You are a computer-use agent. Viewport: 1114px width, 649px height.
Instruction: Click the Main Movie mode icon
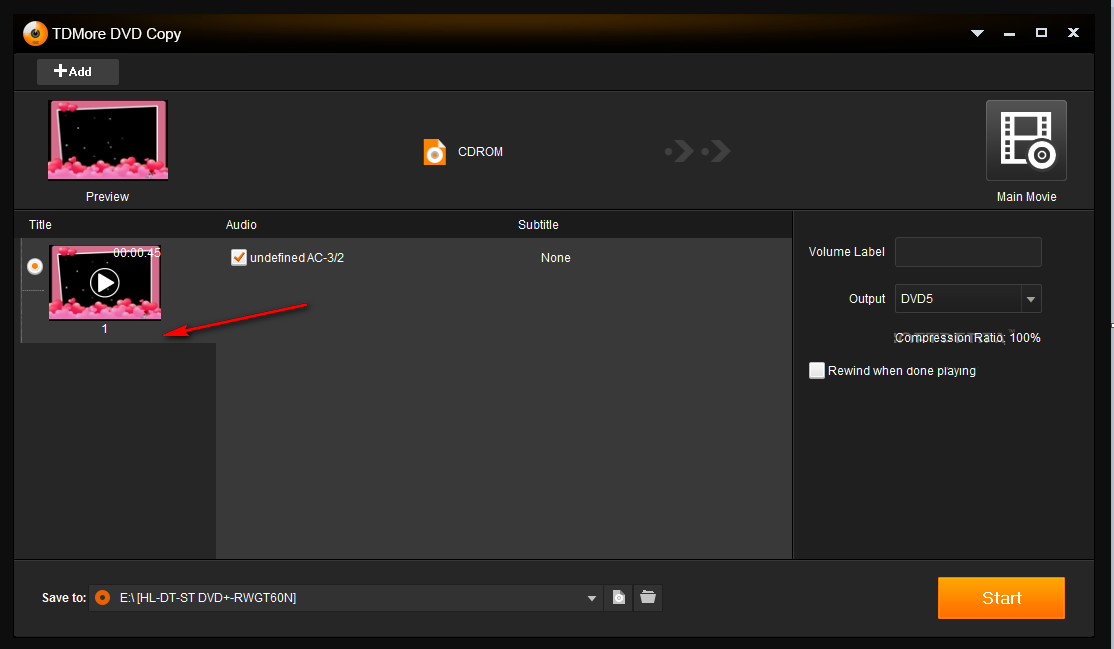(1026, 140)
